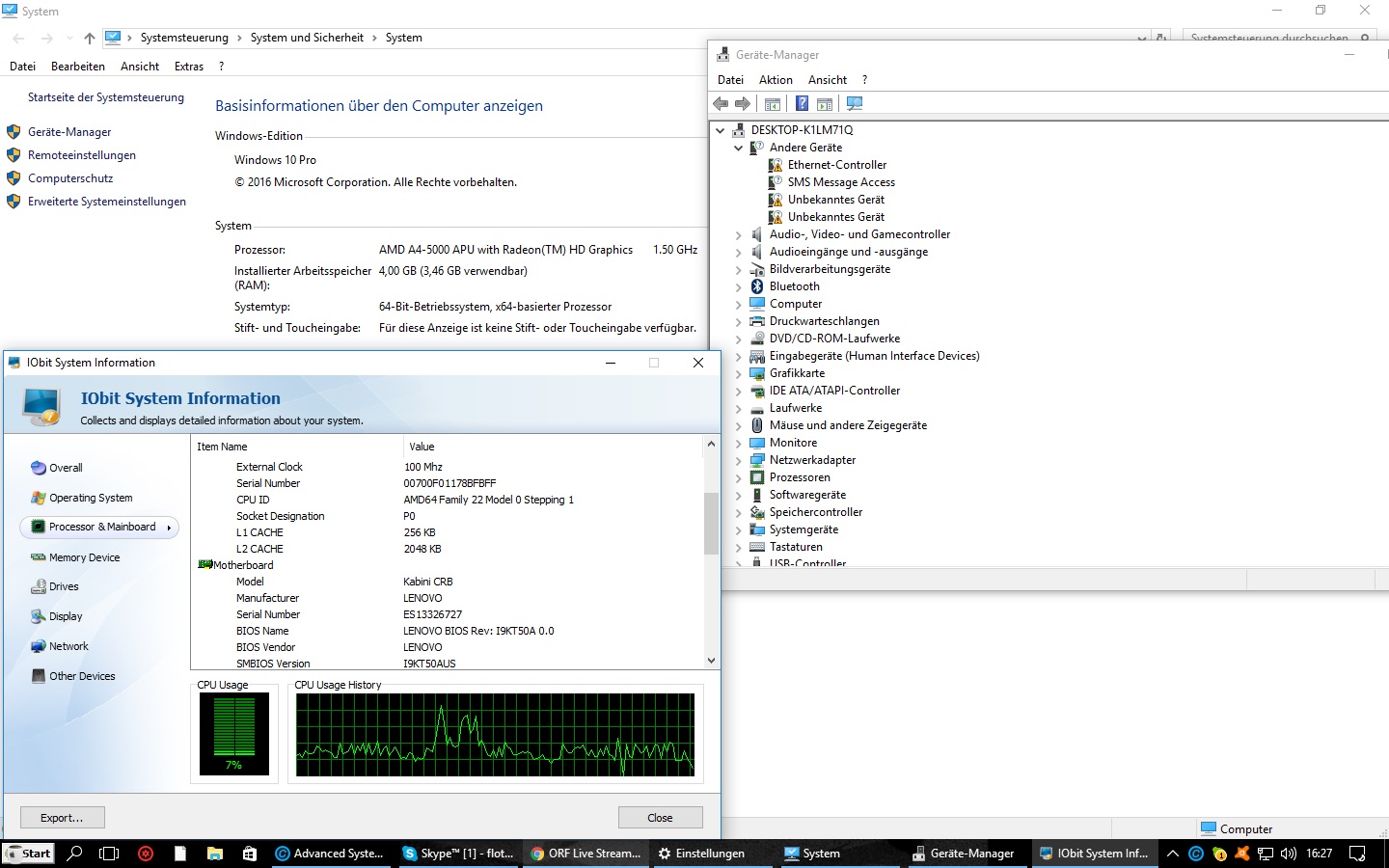Screen dimensions: 1389x868
Task: Expand the Audio-, Video- und Gamecontroller node
Action: click(x=739, y=234)
